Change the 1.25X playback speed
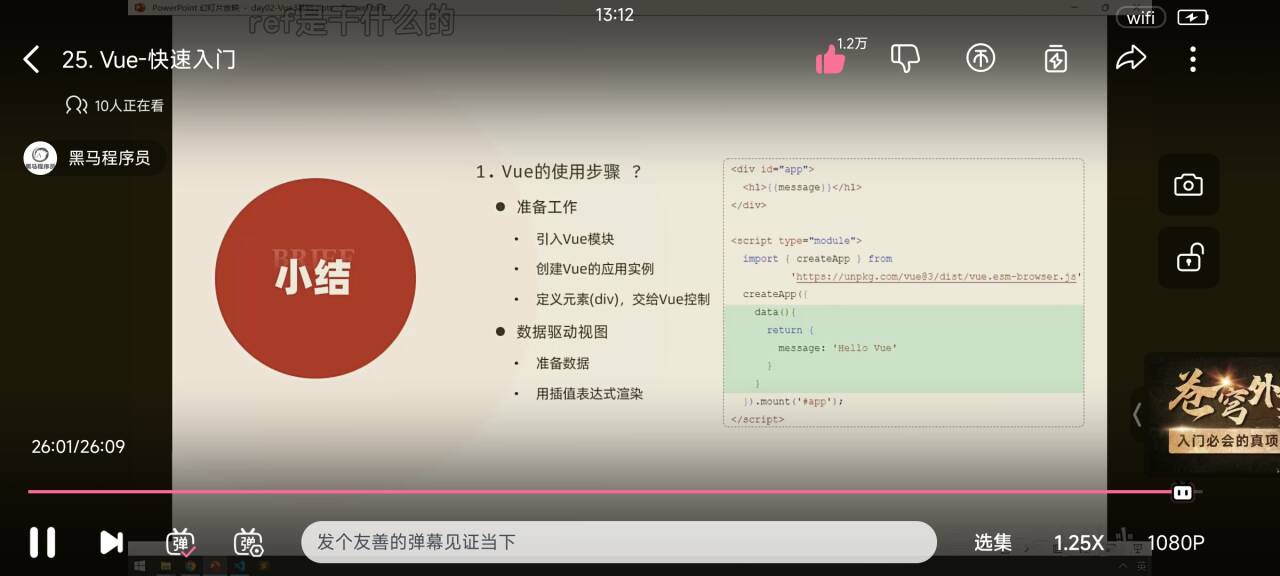The width and height of the screenshot is (1280, 576). pyautogui.click(x=1078, y=543)
